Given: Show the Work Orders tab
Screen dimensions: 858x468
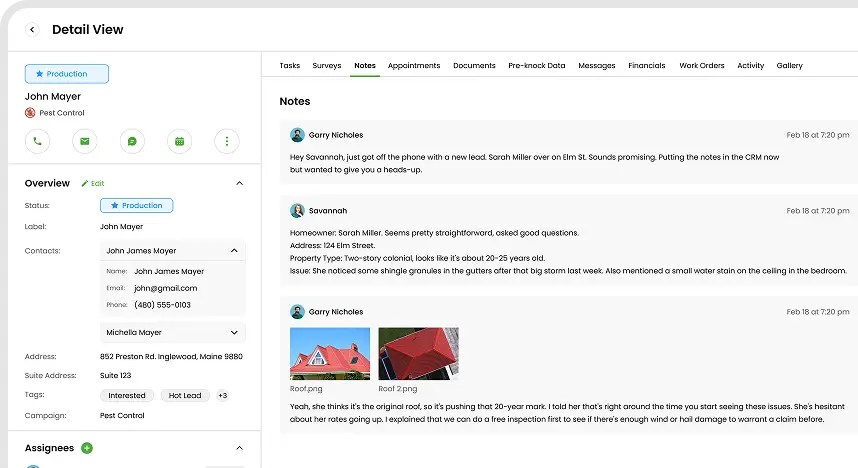Looking at the screenshot, I should tap(702, 66).
